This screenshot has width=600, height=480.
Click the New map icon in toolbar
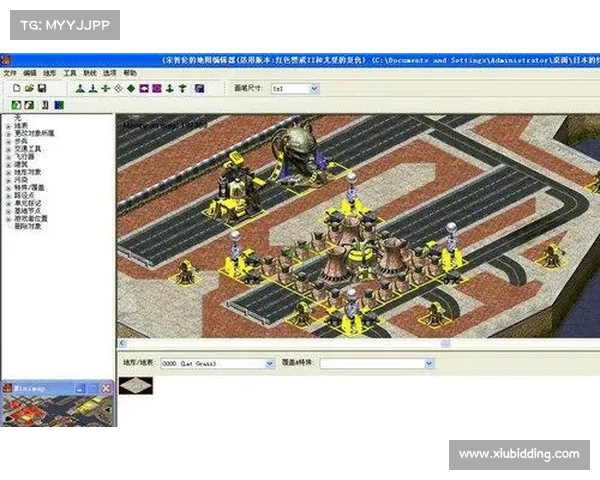point(18,89)
